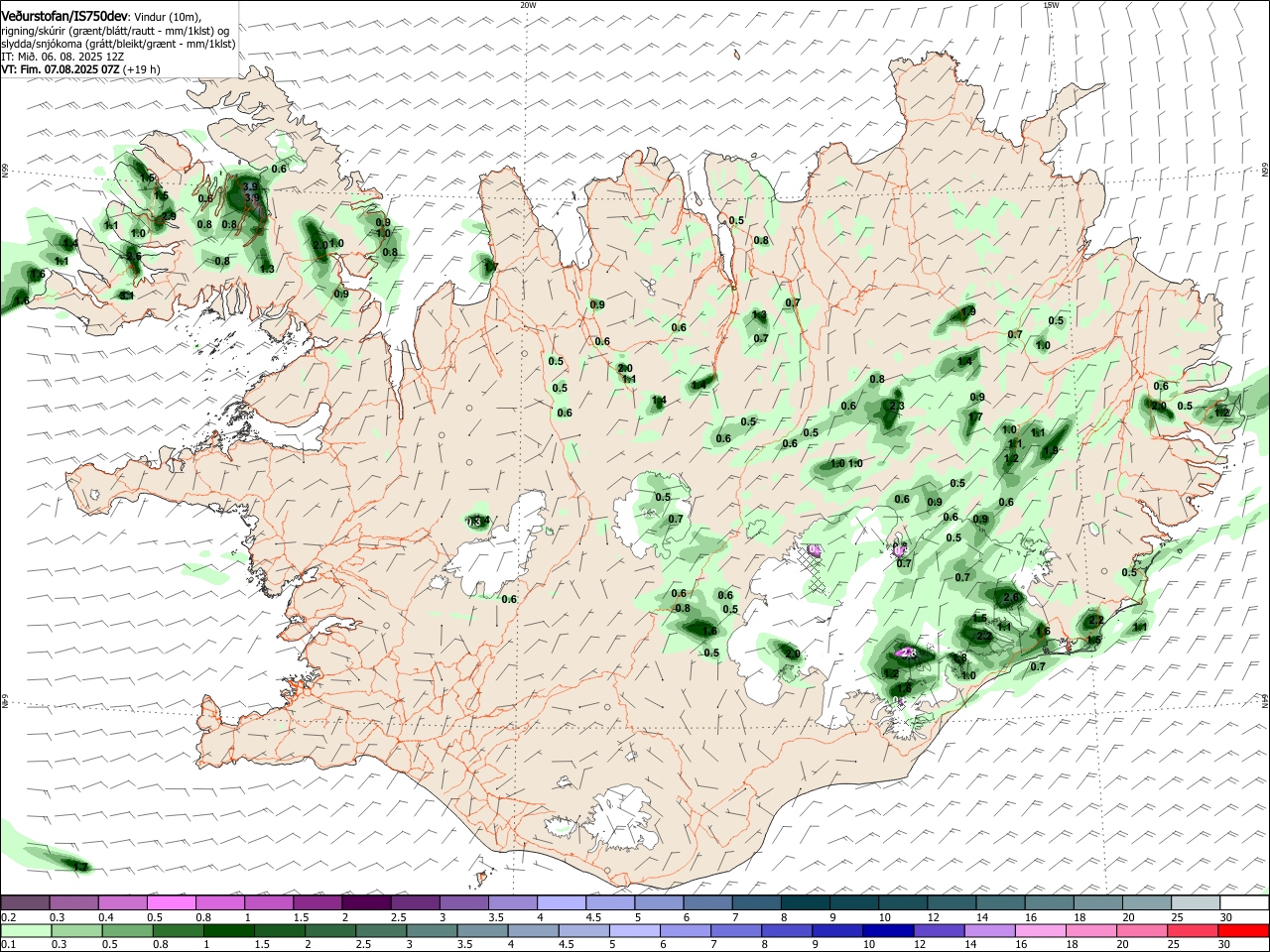Click the 25–30 red-pink rain swatch

[x=1193, y=931]
